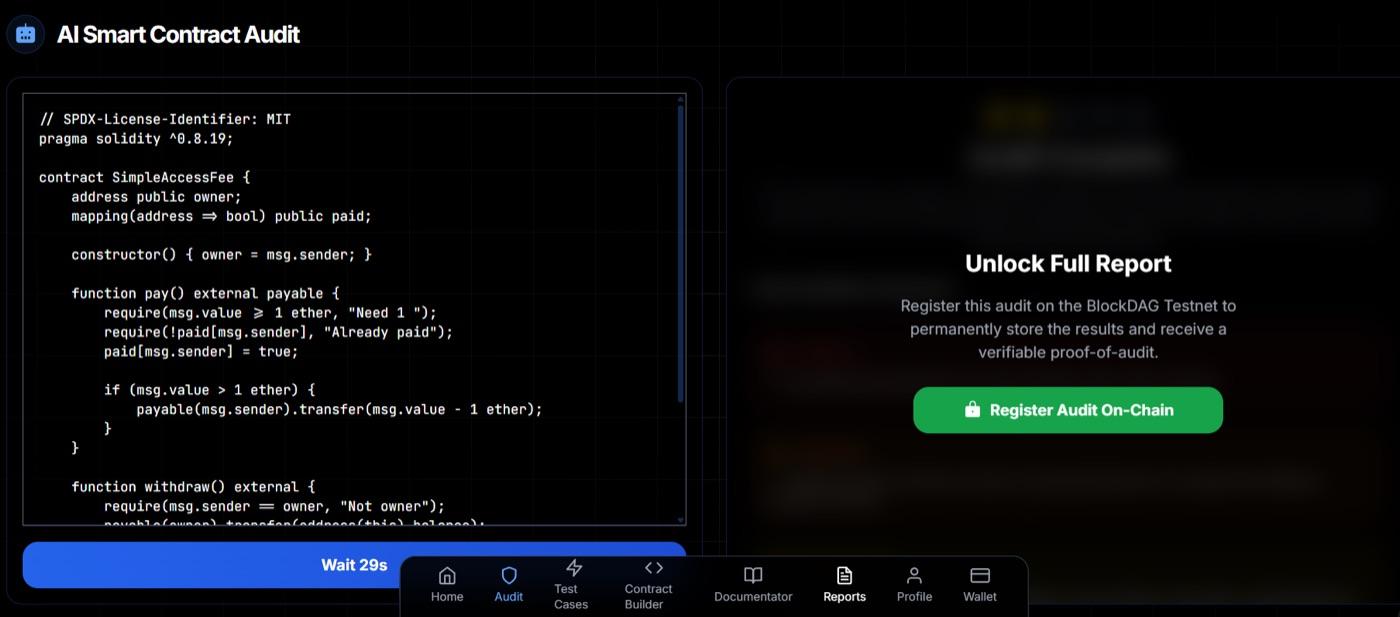Open Reports using the document icon
Viewport: 1400px width, 617px height.
pos(844,575)
